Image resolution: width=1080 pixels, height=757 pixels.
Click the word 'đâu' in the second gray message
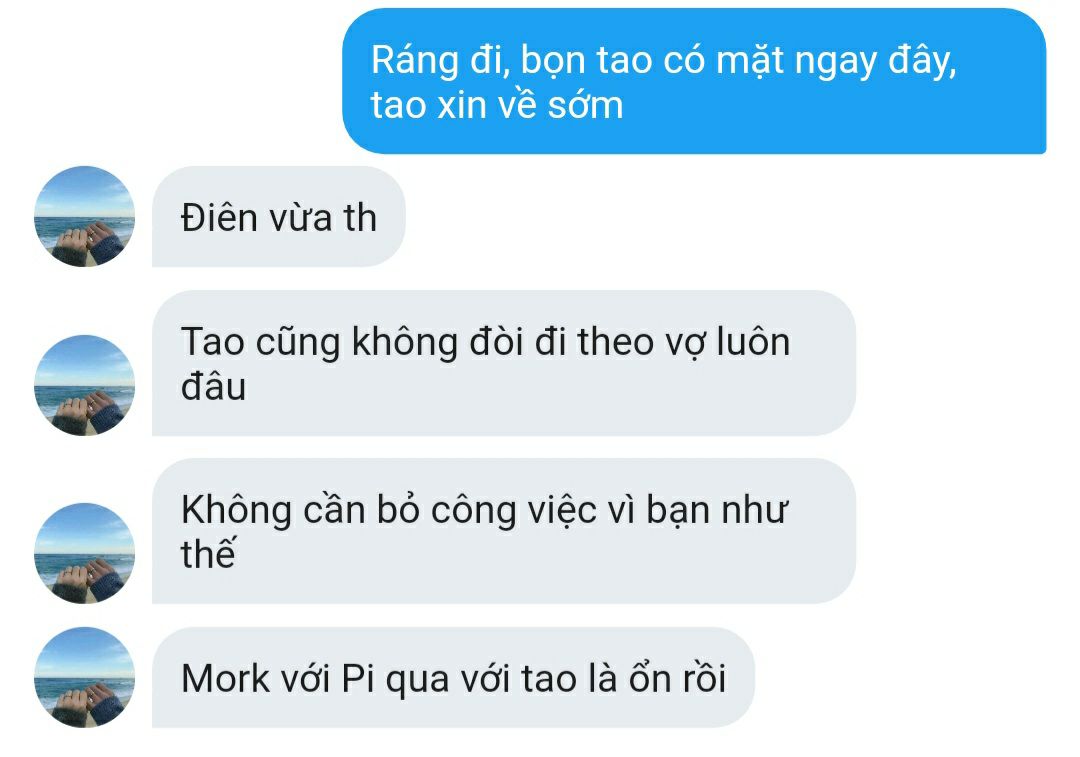pos(214,386)
